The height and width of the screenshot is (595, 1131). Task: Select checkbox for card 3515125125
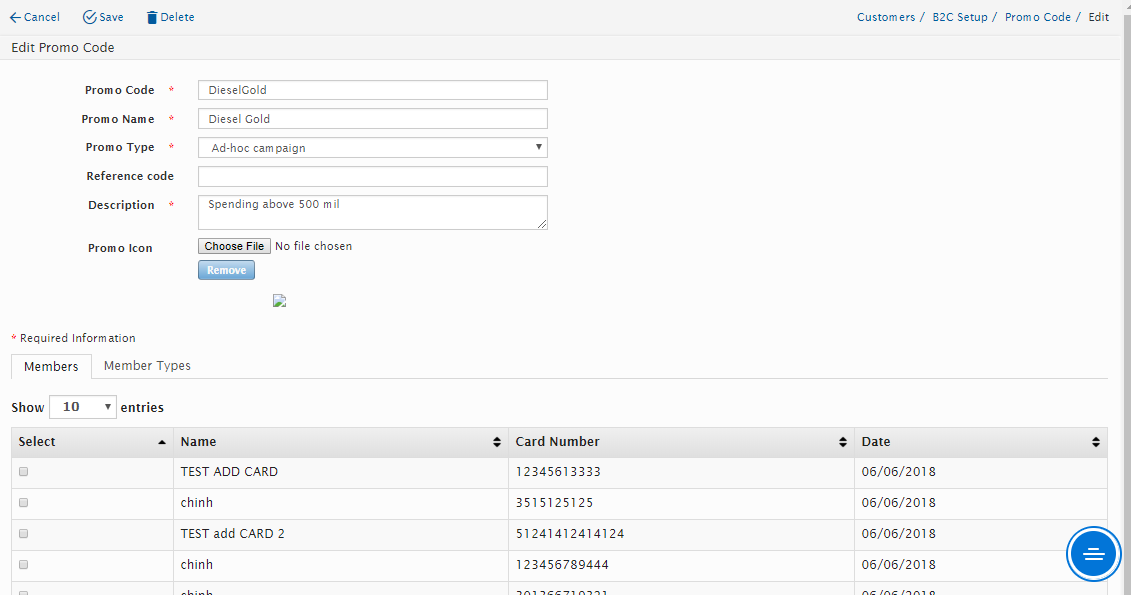click(x=24, y=503)
